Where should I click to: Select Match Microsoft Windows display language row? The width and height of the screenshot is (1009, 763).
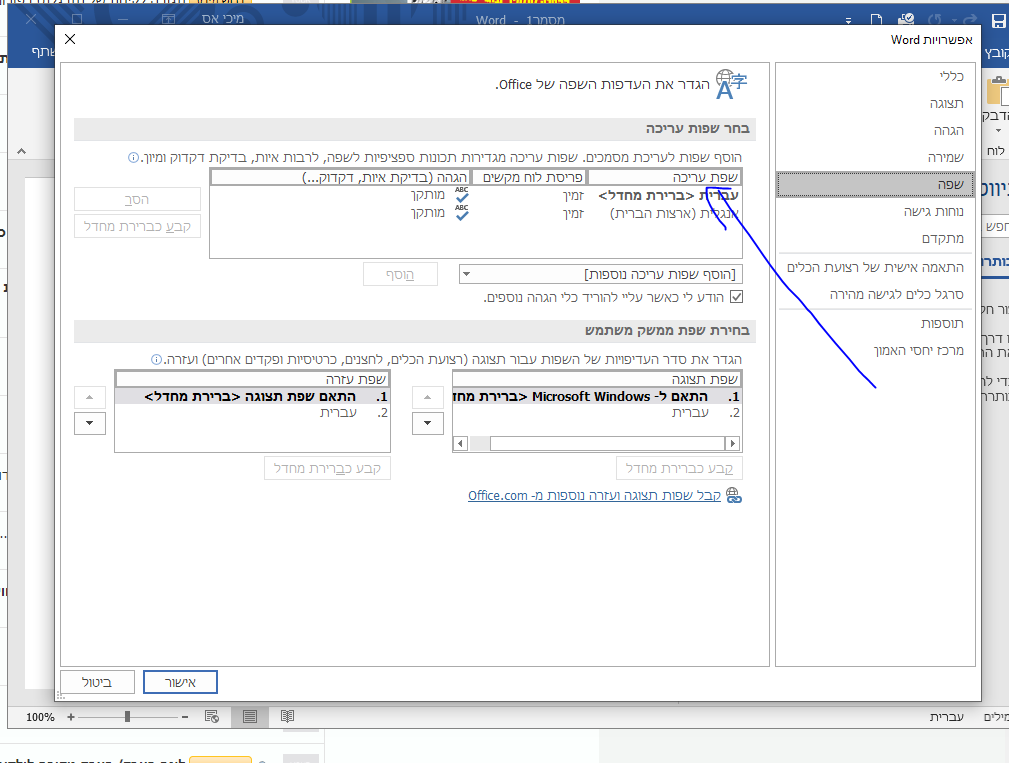[597, 397]
